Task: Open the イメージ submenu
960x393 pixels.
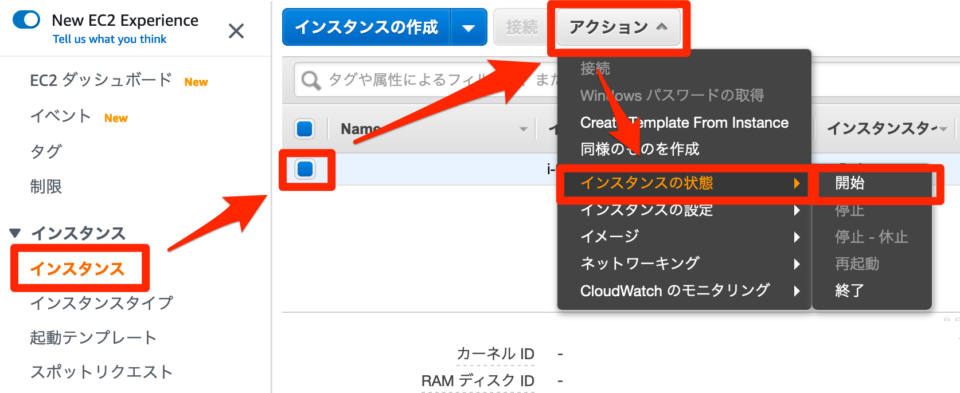Action: (x=684, y=236)
